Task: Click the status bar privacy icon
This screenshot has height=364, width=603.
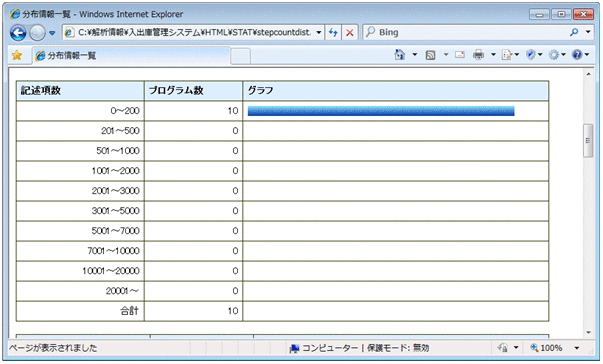Action: click(x=503, y=348)
